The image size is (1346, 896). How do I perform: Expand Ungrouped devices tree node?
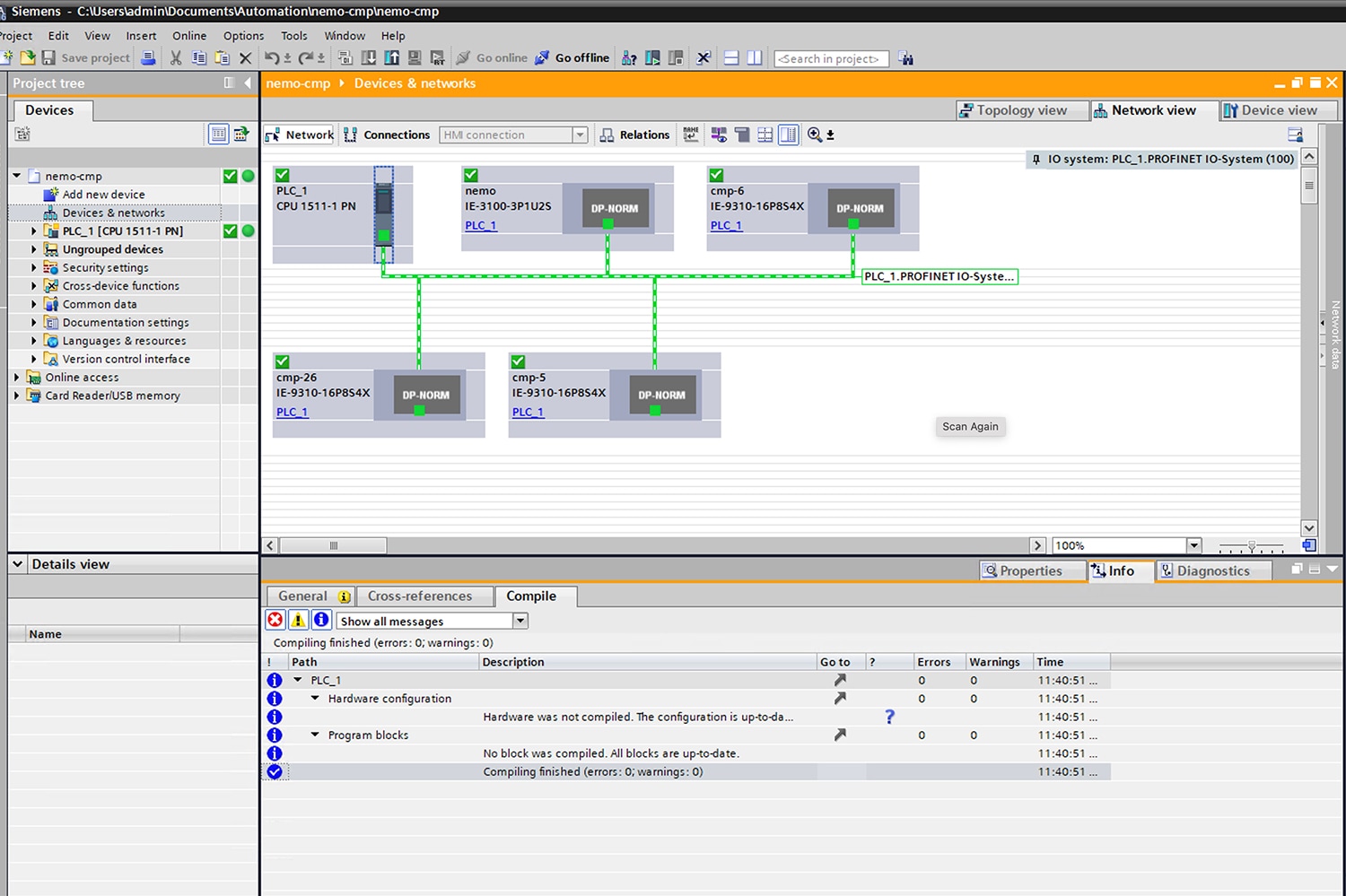click(34, 249)
